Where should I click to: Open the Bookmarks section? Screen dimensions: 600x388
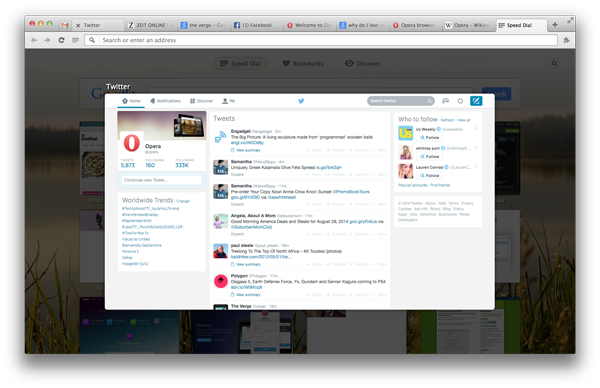303,64
